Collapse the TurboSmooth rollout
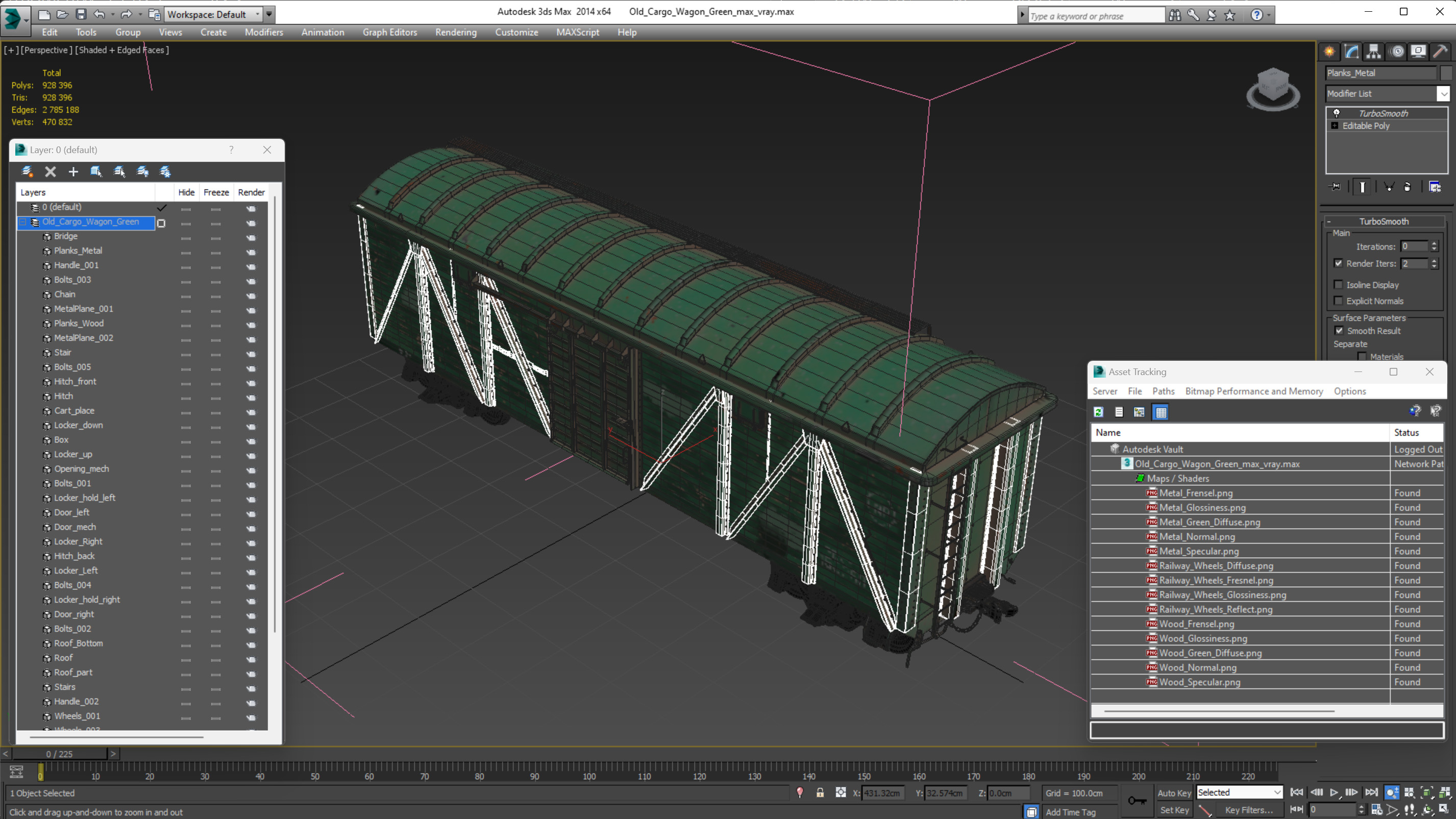This screenshot has width=1456, height=819. (1385, 221)
